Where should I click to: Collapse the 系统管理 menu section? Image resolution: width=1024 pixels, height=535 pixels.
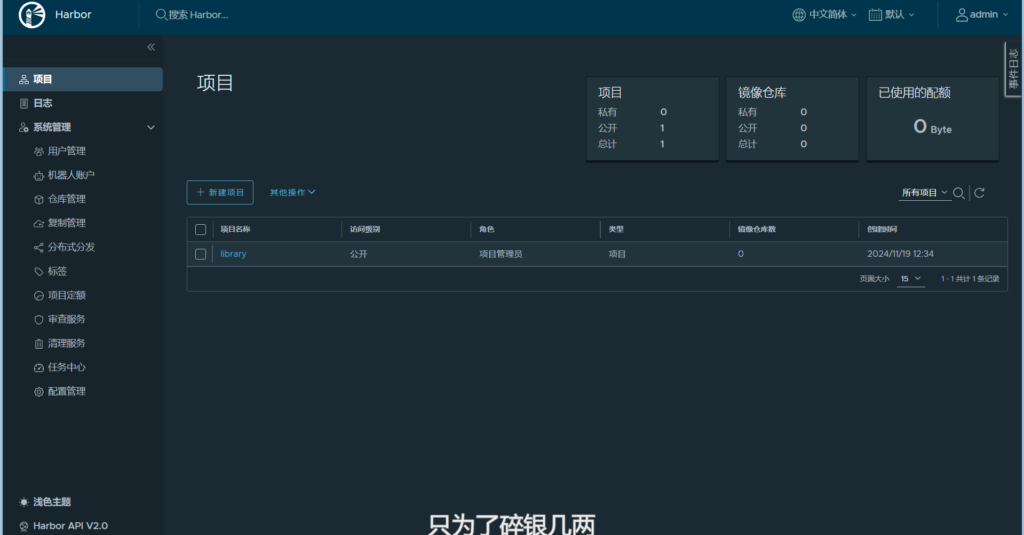click(x=151, y=127)
